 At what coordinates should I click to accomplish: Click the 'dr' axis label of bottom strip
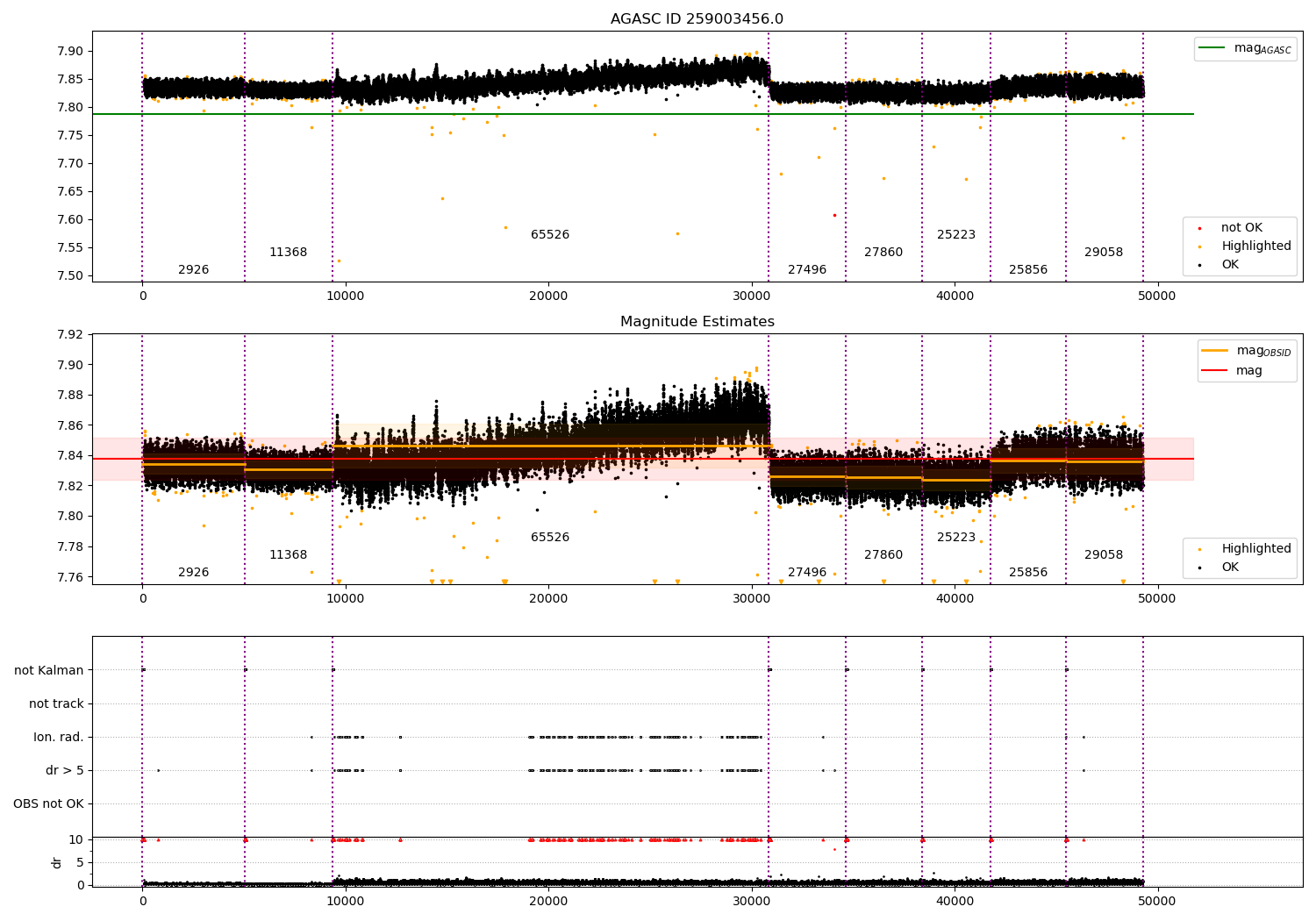pos(57,862)
